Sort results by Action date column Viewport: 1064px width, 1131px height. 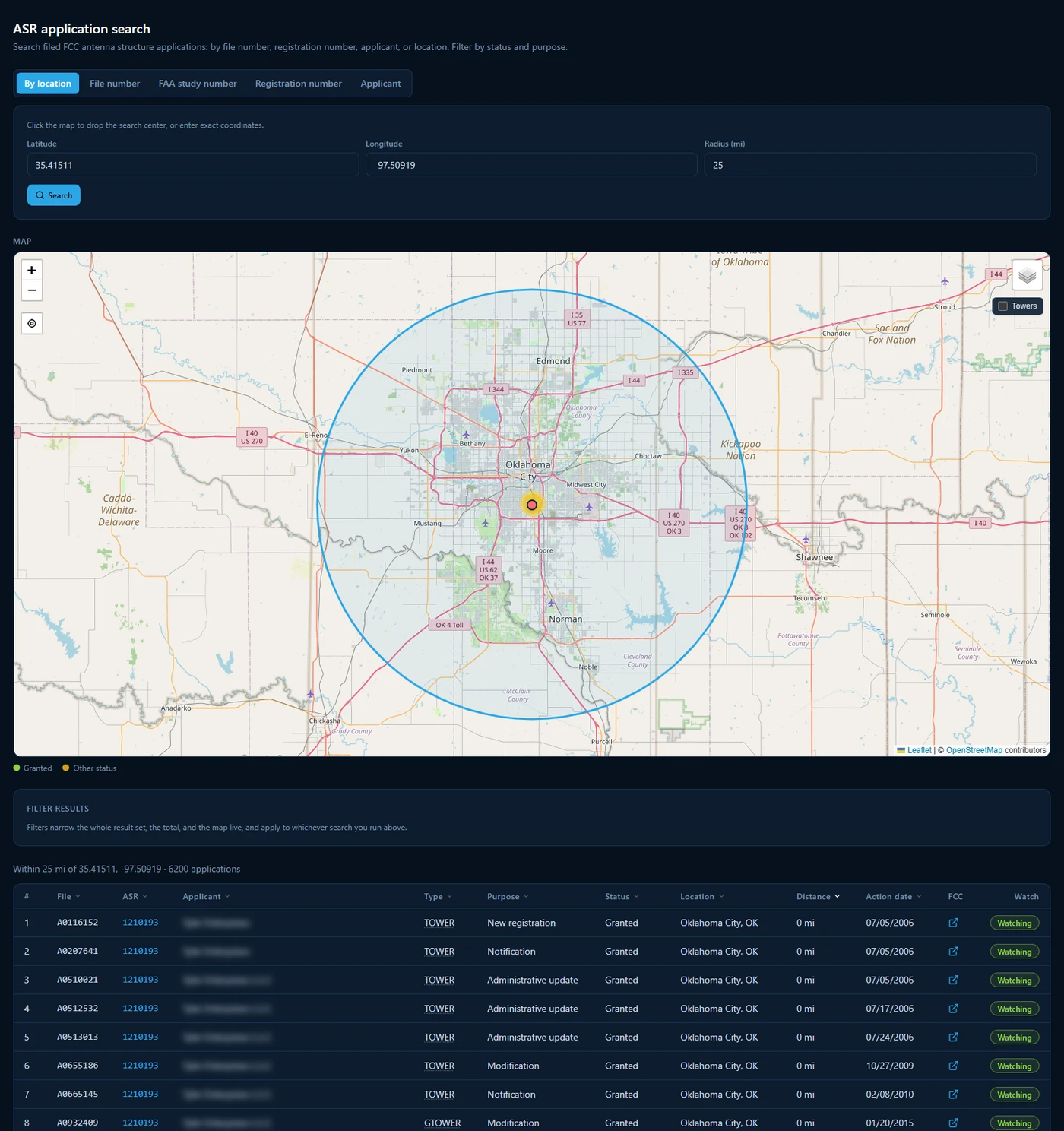894,897
